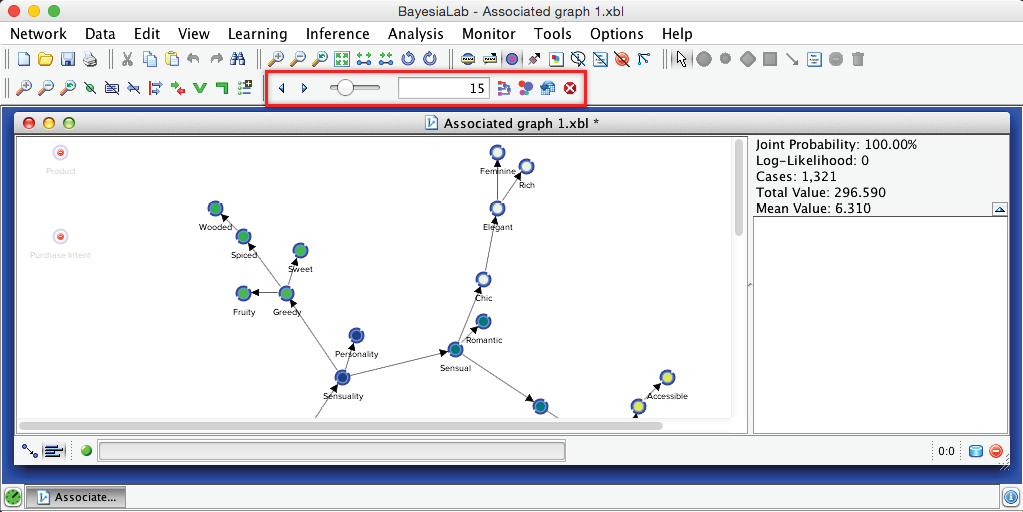Viewport: 1023px width, 512px height.
Task: Toggle the highlighted round node display button
Action: tap(512, 59)
